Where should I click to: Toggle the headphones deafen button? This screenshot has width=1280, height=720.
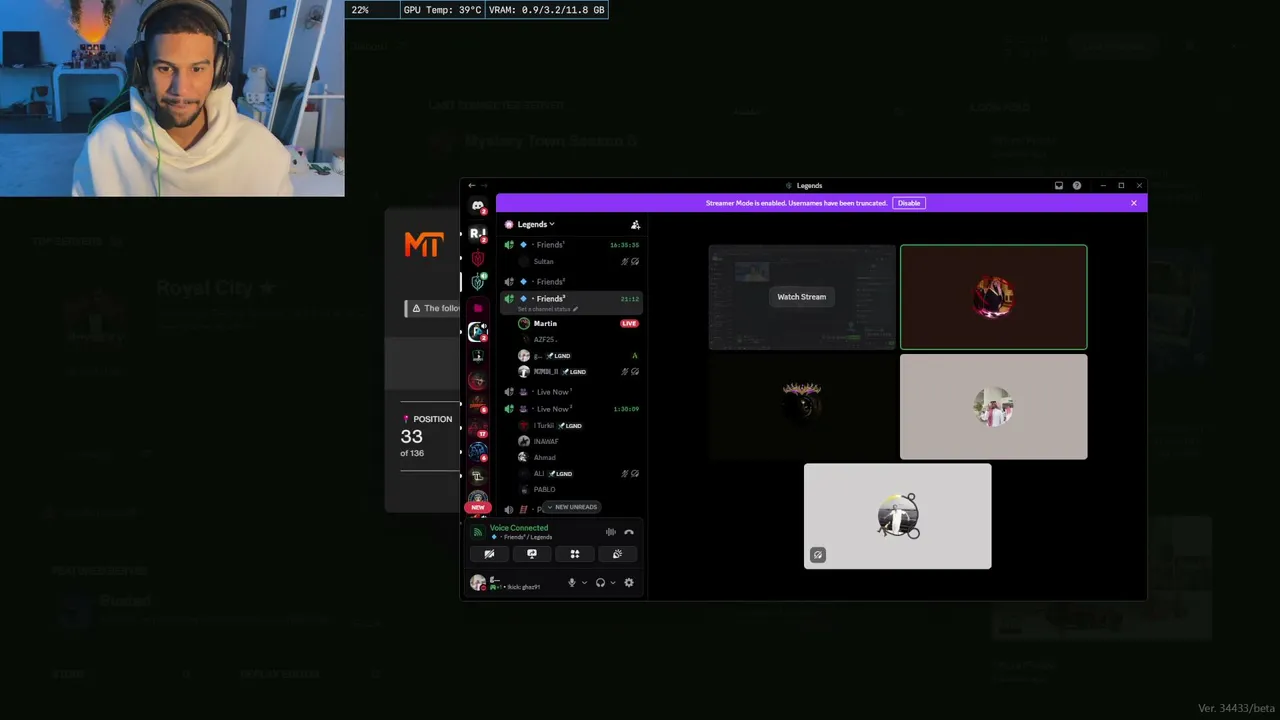pos(600,583)
